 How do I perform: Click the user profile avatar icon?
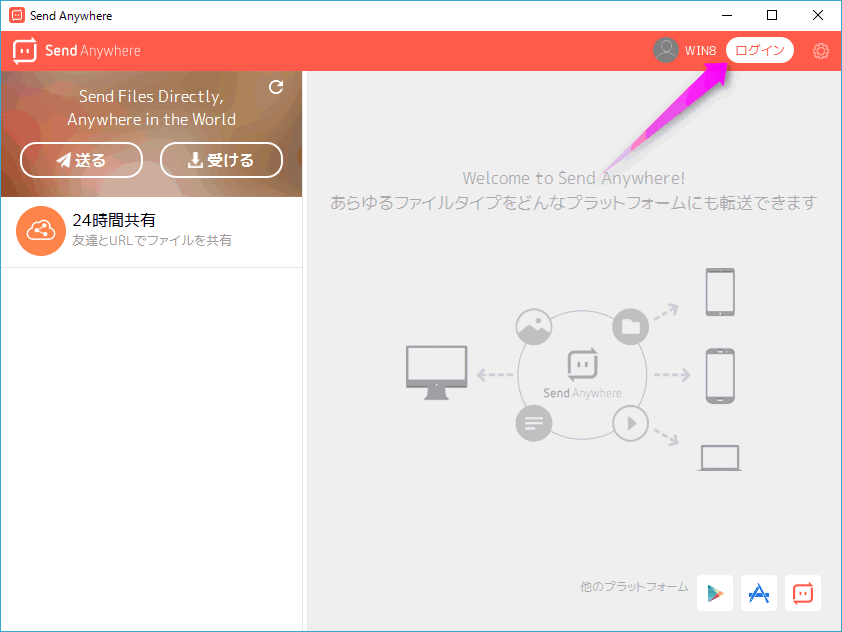click(x=666, y=51)
